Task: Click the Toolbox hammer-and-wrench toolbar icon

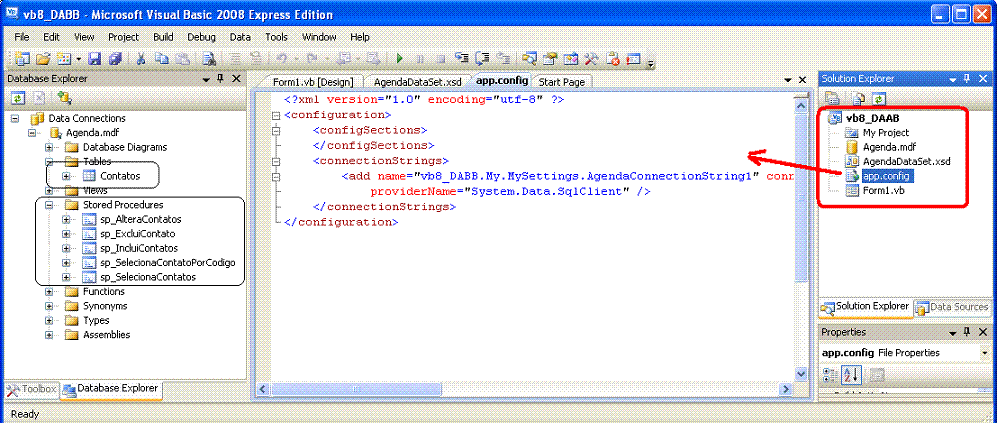Action: pyautogui.click(x=592, y=59)
